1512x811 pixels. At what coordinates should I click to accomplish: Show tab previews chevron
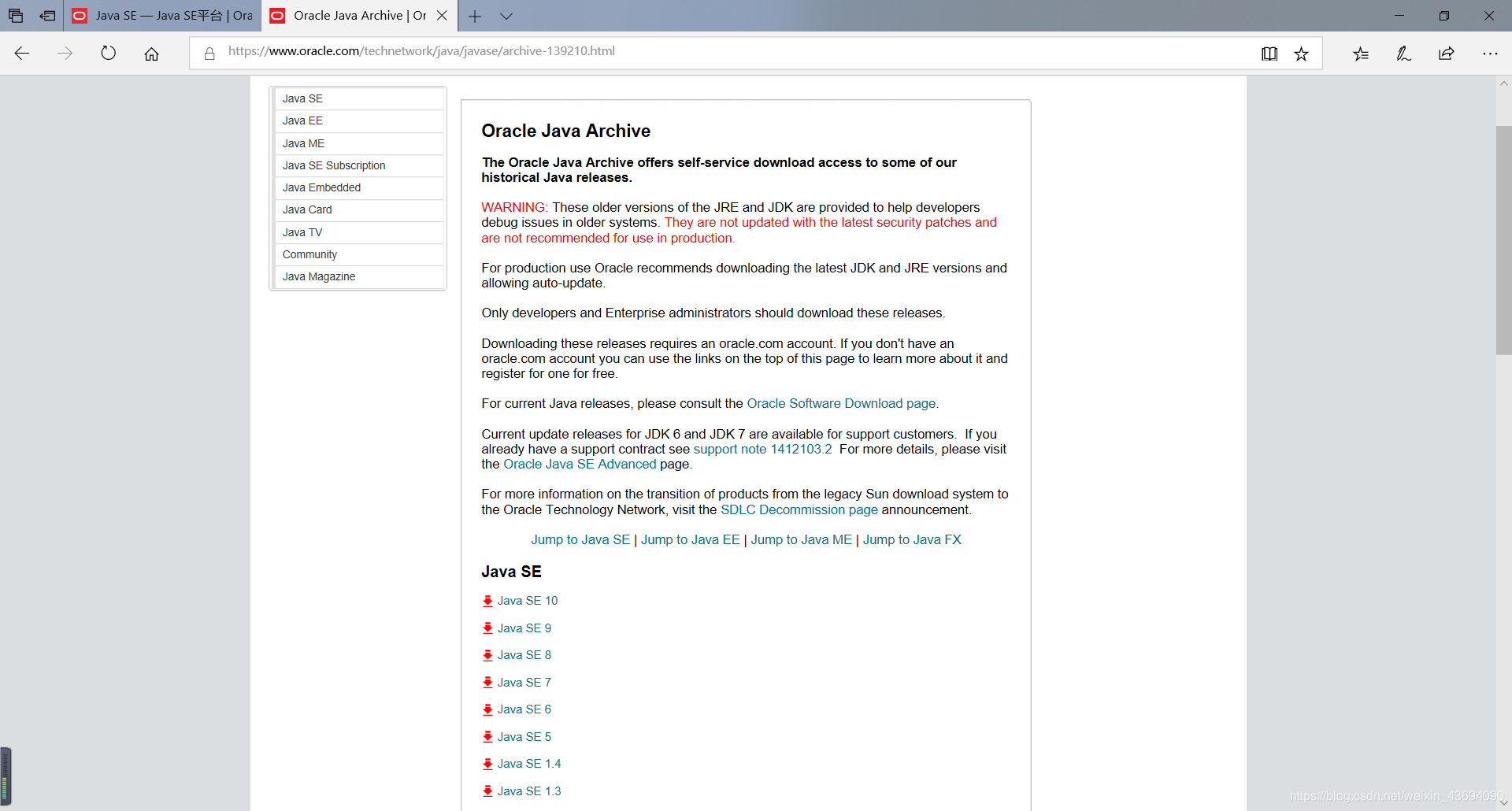click(506, 16)
